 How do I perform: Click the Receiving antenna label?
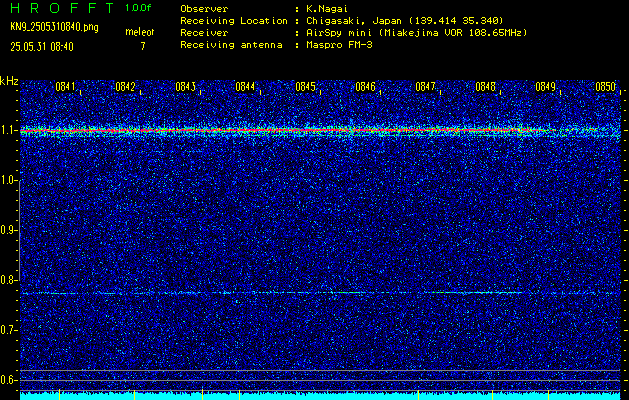point(231,45)
